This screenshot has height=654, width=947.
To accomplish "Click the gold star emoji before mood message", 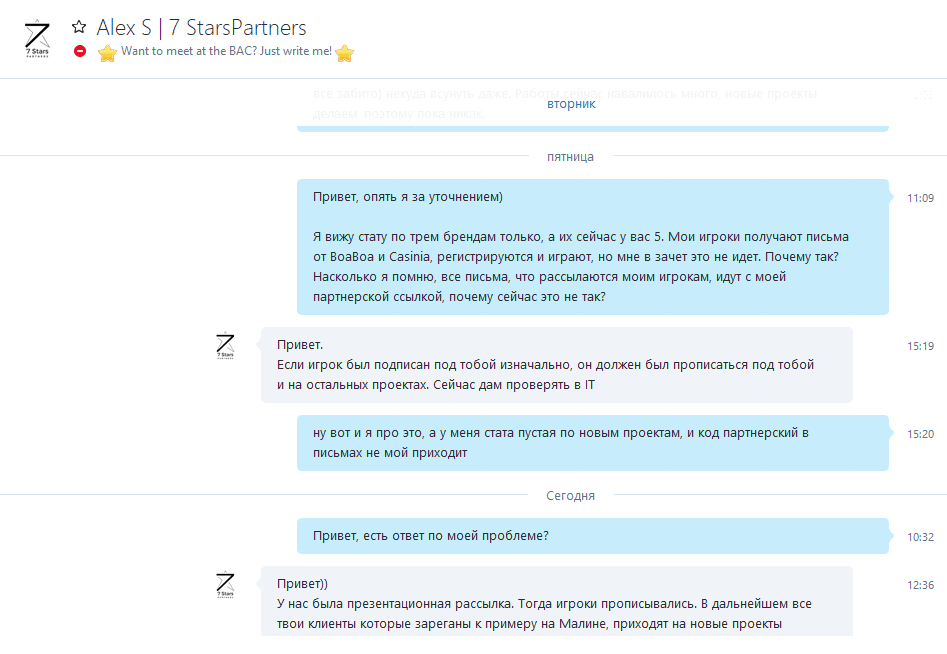I will [108, 53].
